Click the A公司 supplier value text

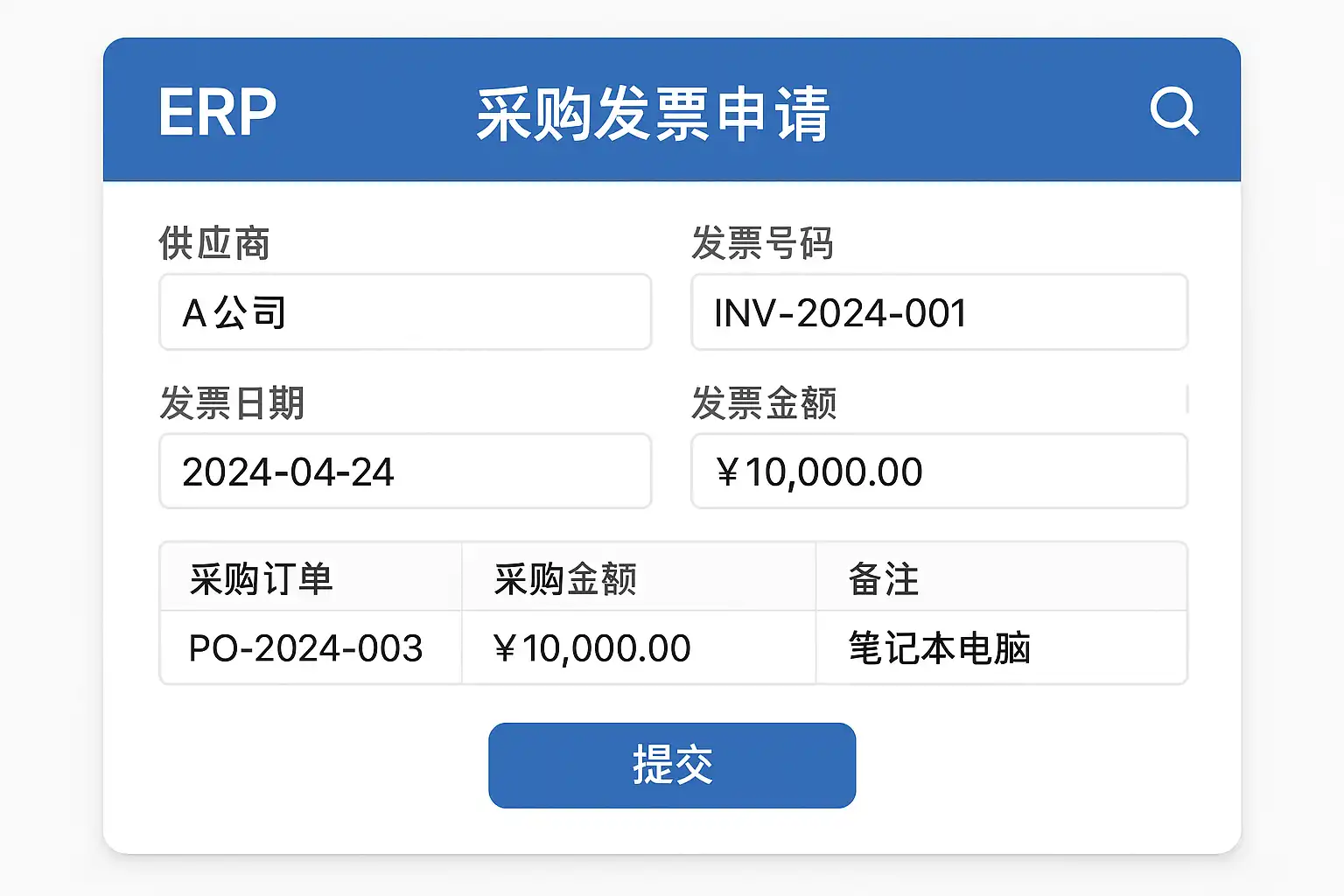(x=234, y=312)
